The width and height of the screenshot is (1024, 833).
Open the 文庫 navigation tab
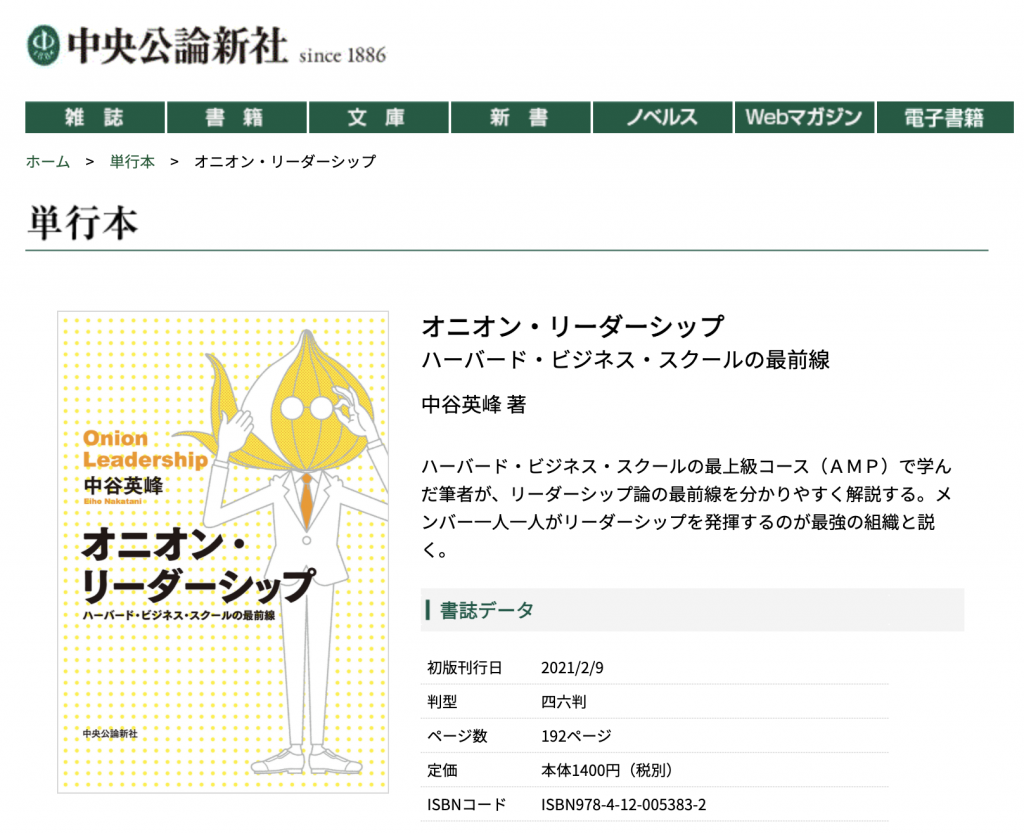(379, 118)
